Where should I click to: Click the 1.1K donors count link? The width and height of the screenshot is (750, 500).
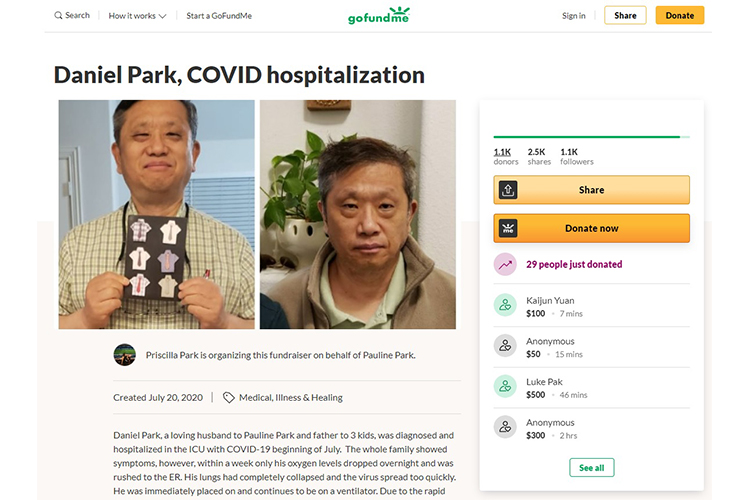502,151
